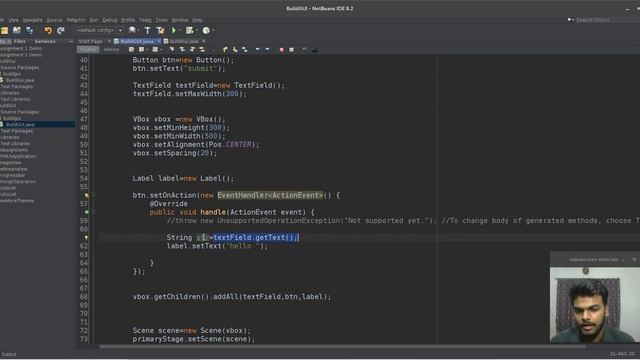Click the hint icon on the String str line

(x=86, y=238)
